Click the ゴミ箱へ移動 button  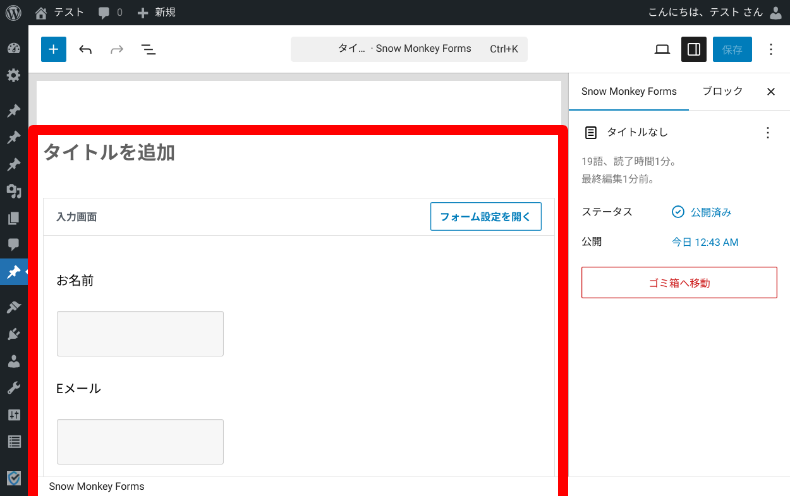(x=679, y=283)
